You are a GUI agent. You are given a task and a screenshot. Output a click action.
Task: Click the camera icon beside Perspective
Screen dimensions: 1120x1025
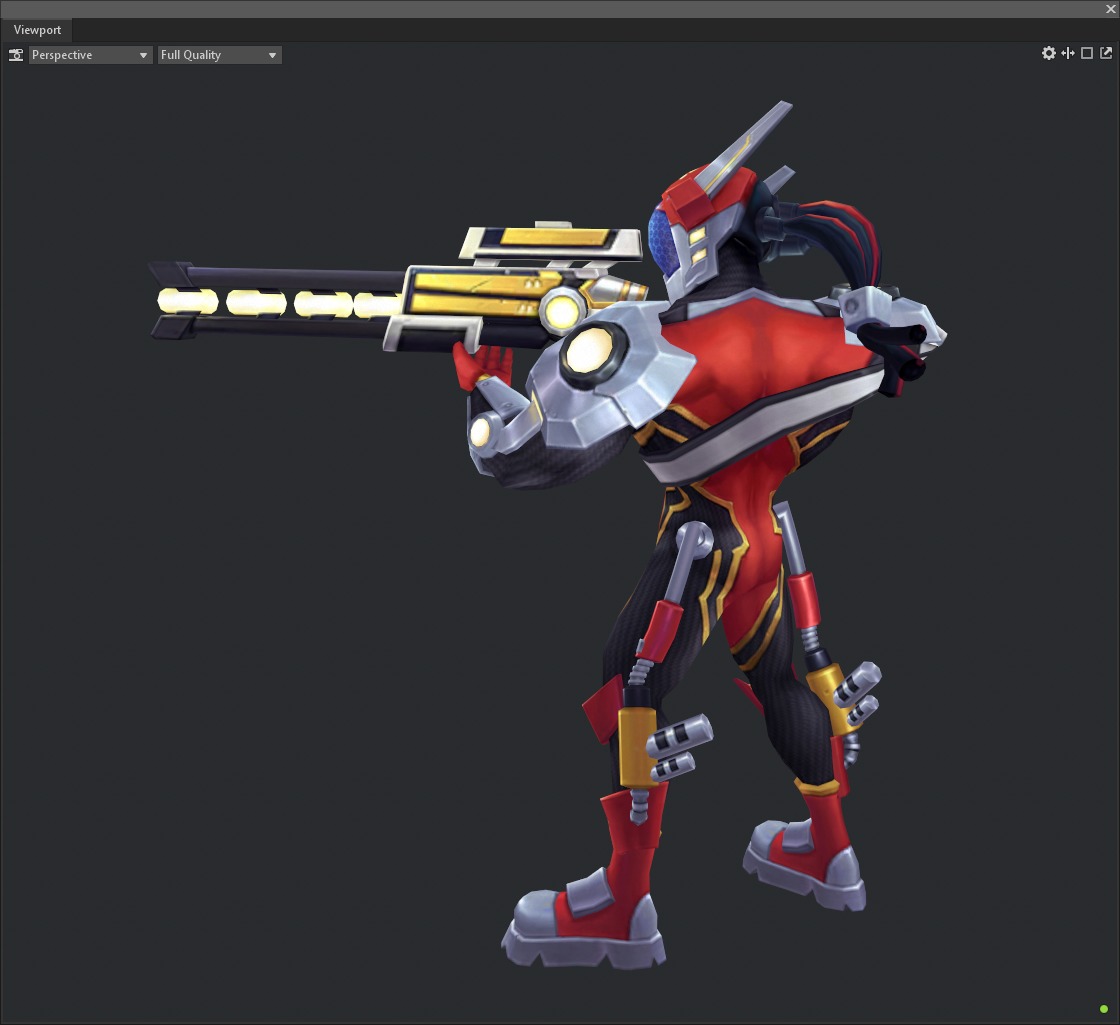pos(16,55)
